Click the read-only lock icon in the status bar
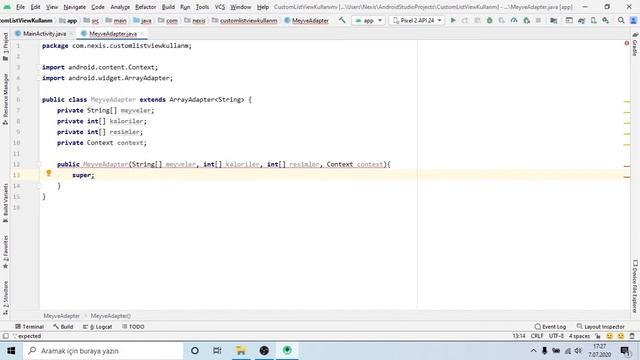The image size is (640, 360). 598,336
